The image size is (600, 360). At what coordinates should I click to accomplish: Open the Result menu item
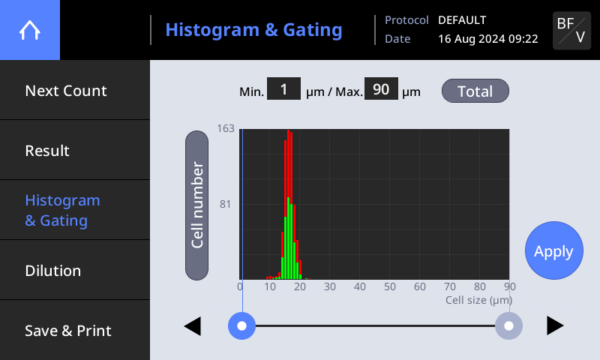pos(75,150)
